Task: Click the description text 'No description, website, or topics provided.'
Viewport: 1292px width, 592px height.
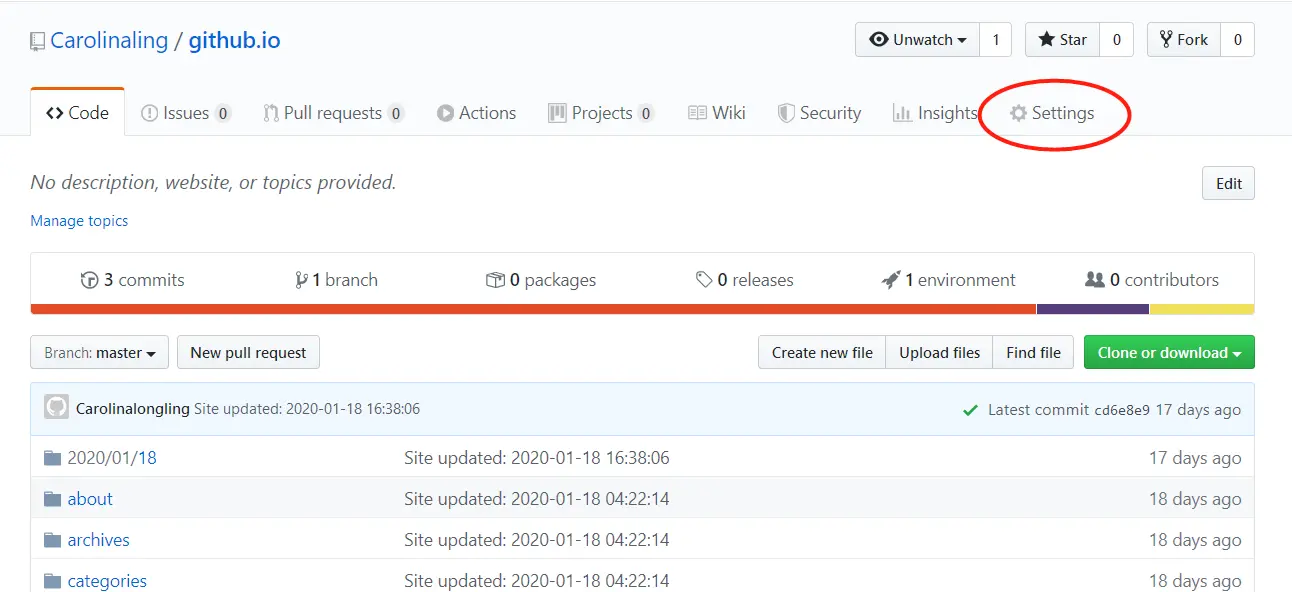Action: tap(213, 182)
